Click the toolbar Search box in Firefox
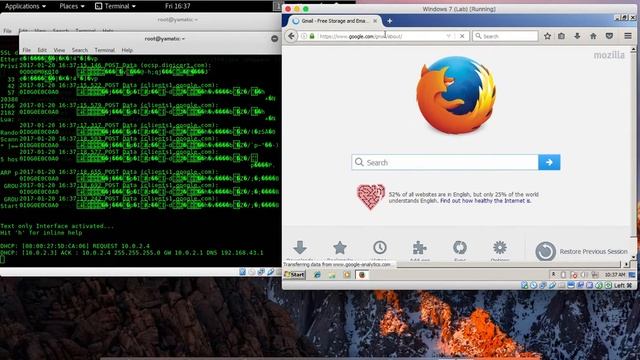The width and height of the screenshot is (640, 360). tap(505, 36)
